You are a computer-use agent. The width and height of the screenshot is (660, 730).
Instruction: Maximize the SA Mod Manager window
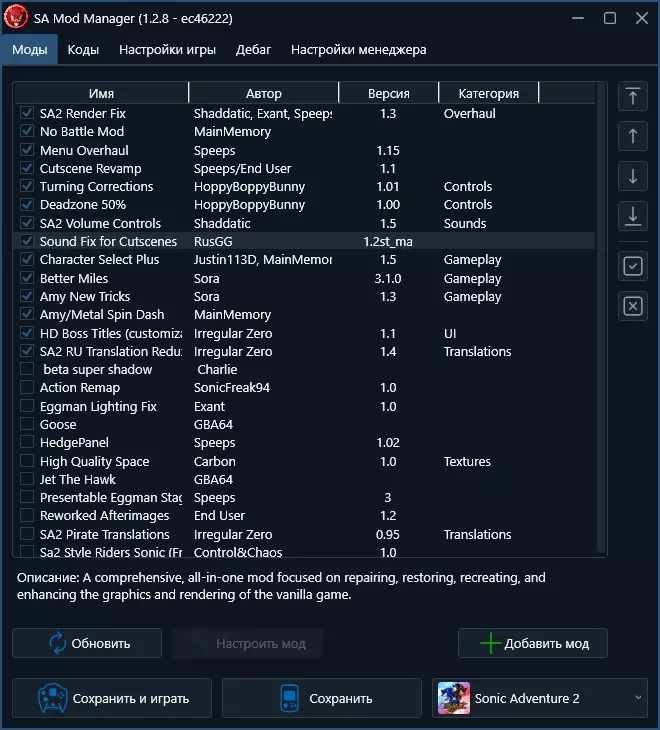tap(610, 18)
